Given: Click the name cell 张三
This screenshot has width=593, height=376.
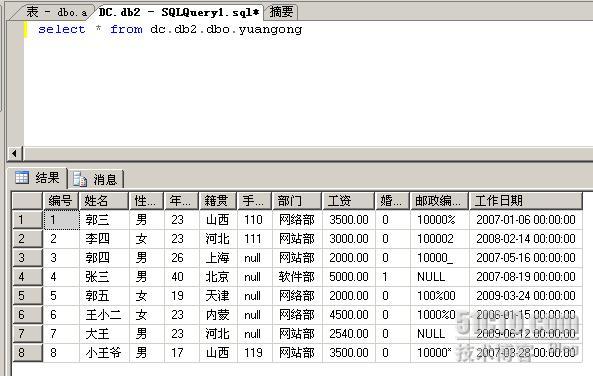Looking at the screenshot, I should [104, 277].
